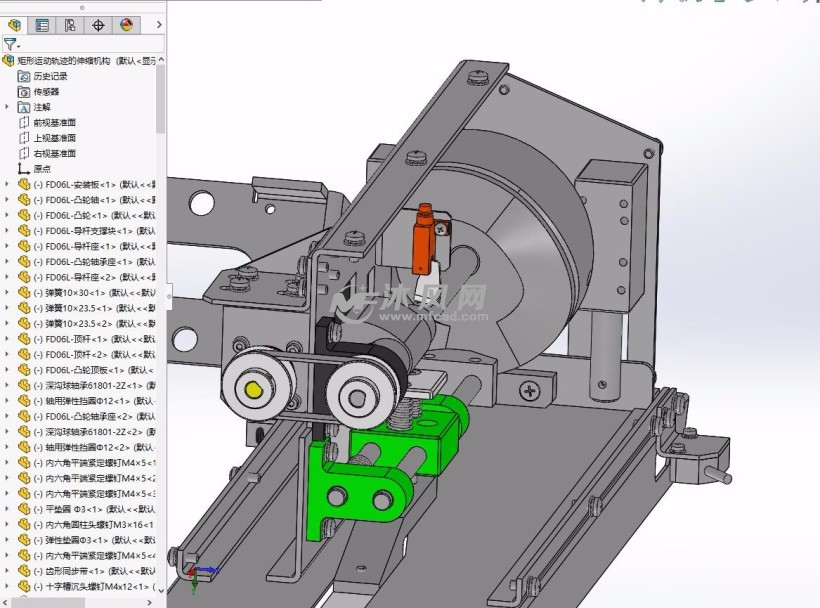
Task: Select the 原点 origin icon
Action: point(25,169)
